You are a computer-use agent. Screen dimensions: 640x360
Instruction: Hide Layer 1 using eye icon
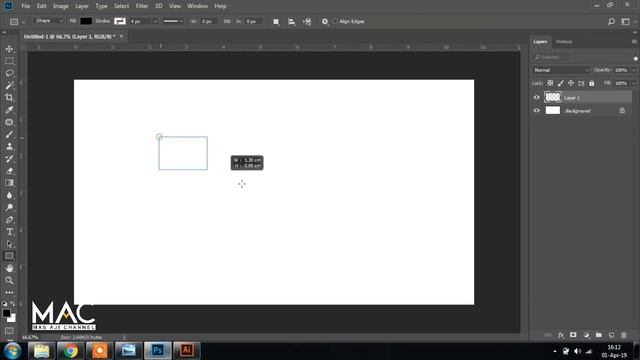537,98
